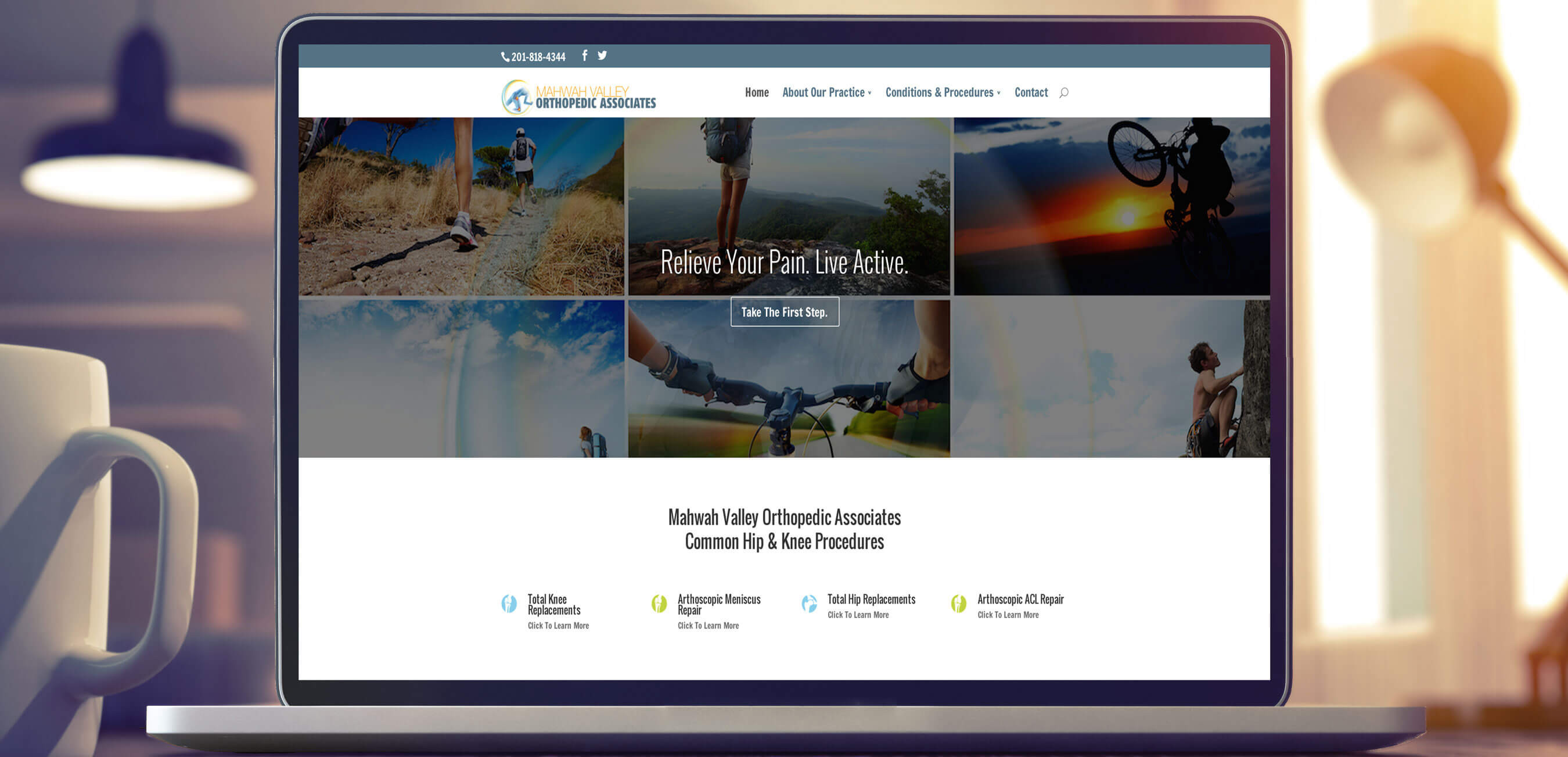Click the phone icon to call 201-818-4344
The image size is (1568, 757).
tap(504, 56)
